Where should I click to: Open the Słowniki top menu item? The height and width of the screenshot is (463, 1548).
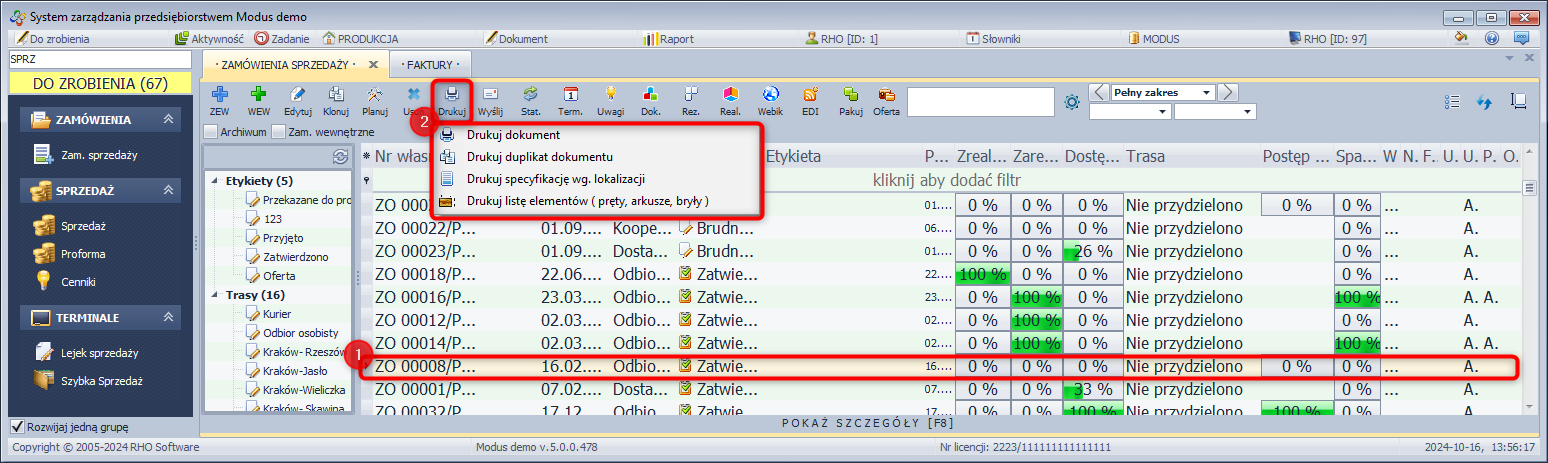click(993, 39)
